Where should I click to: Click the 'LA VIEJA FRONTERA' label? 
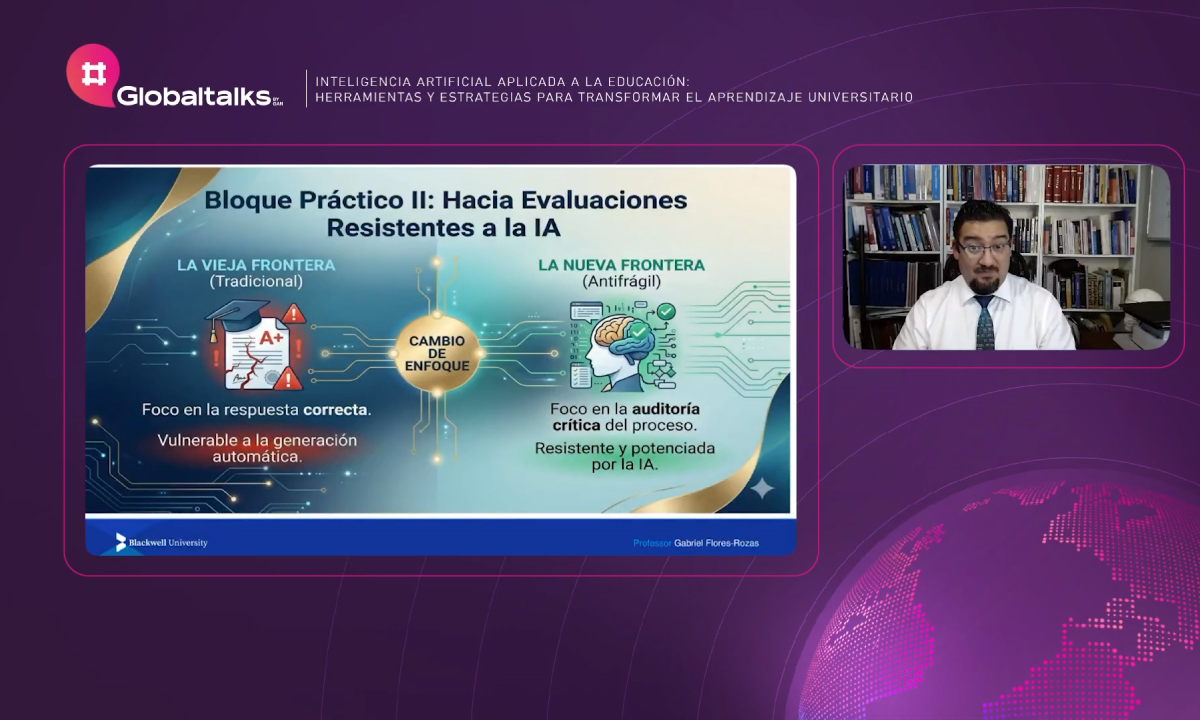[256, 265]
